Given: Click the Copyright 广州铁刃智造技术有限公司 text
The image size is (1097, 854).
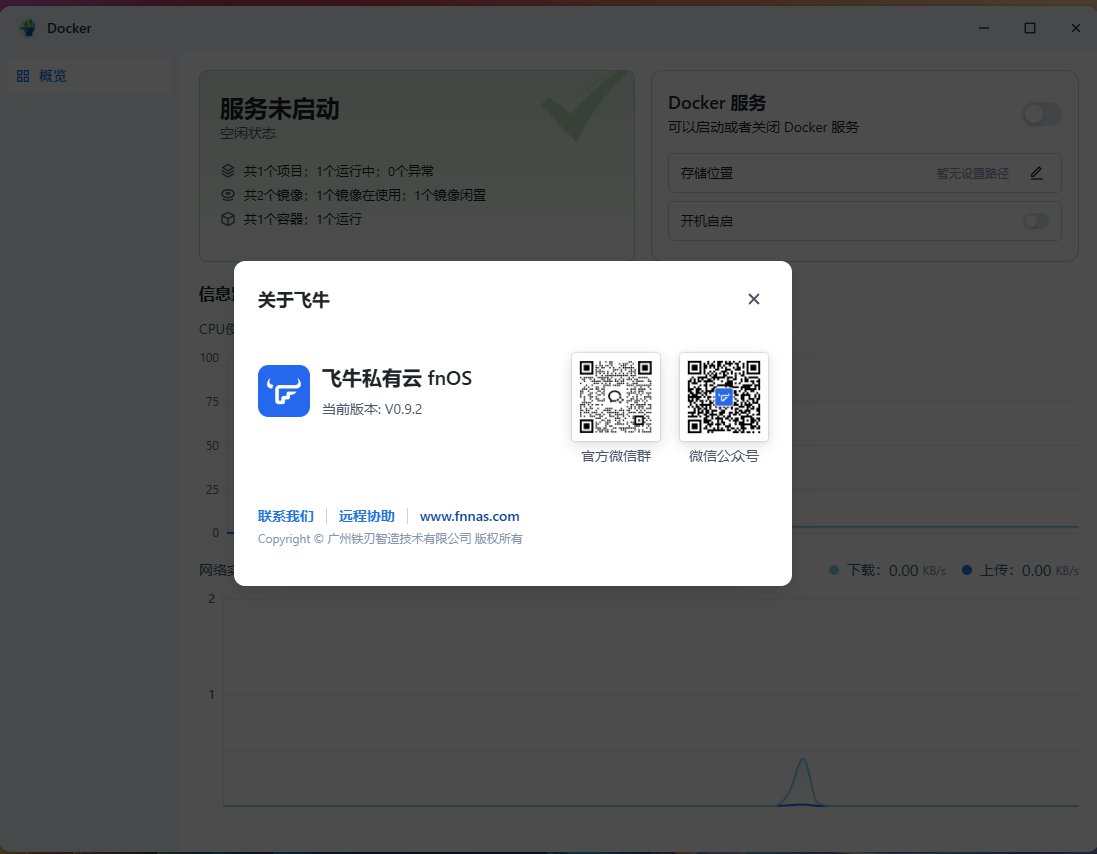Looking at the screenshot, I should pyautogui.click(x=390, y=539).
